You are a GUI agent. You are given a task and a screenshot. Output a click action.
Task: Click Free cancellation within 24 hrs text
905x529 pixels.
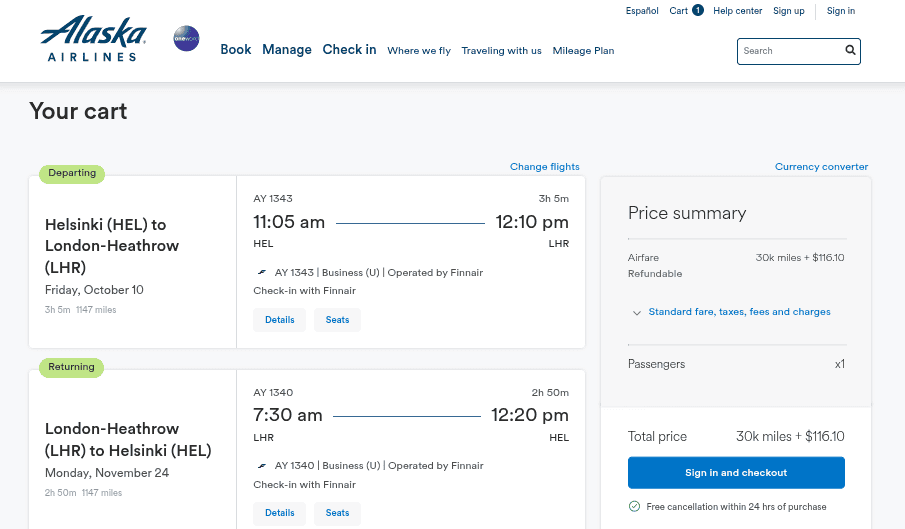tap(736, 507)
